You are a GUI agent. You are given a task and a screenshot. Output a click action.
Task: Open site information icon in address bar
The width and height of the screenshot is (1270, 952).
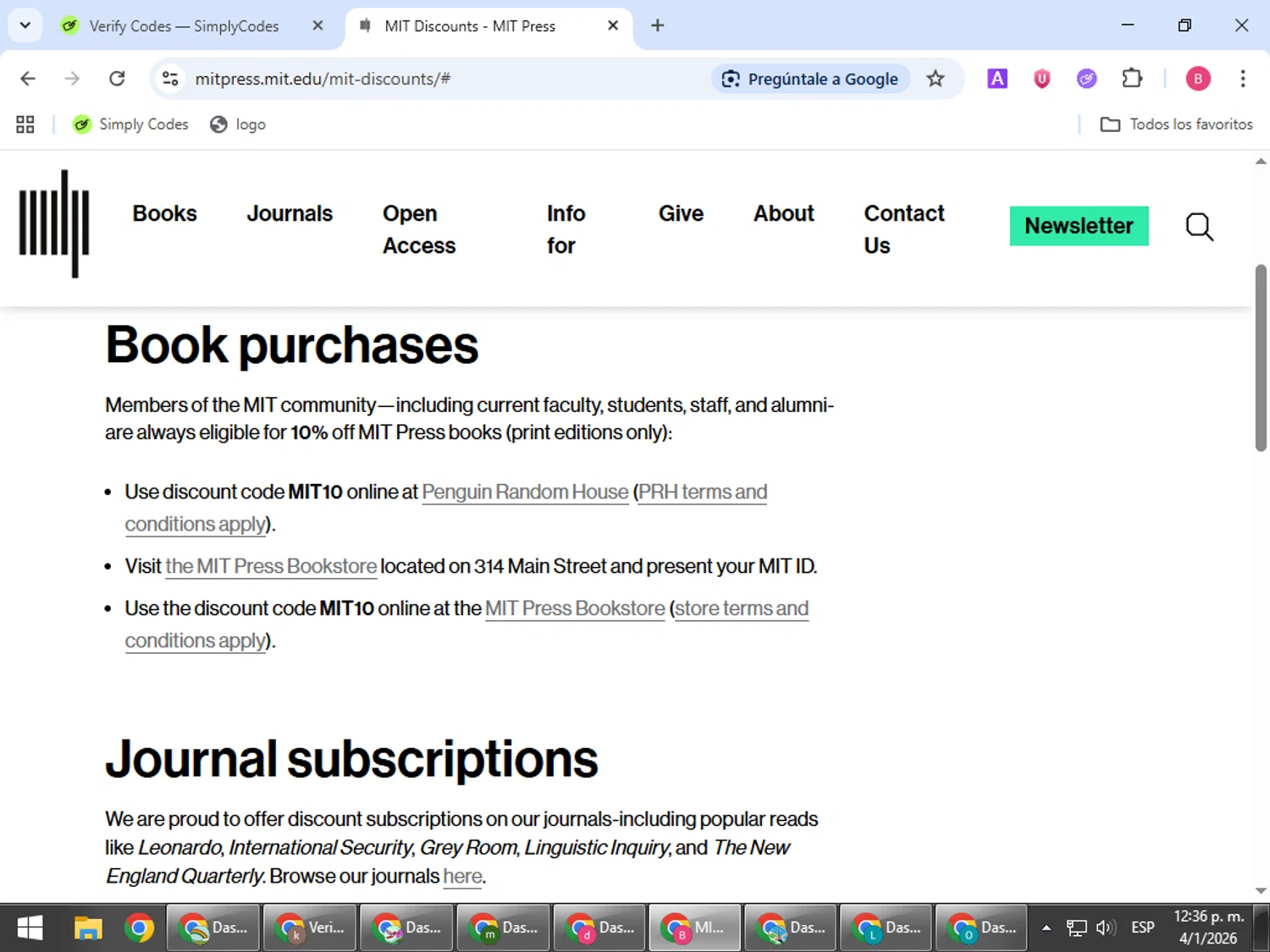click(170, 79)
